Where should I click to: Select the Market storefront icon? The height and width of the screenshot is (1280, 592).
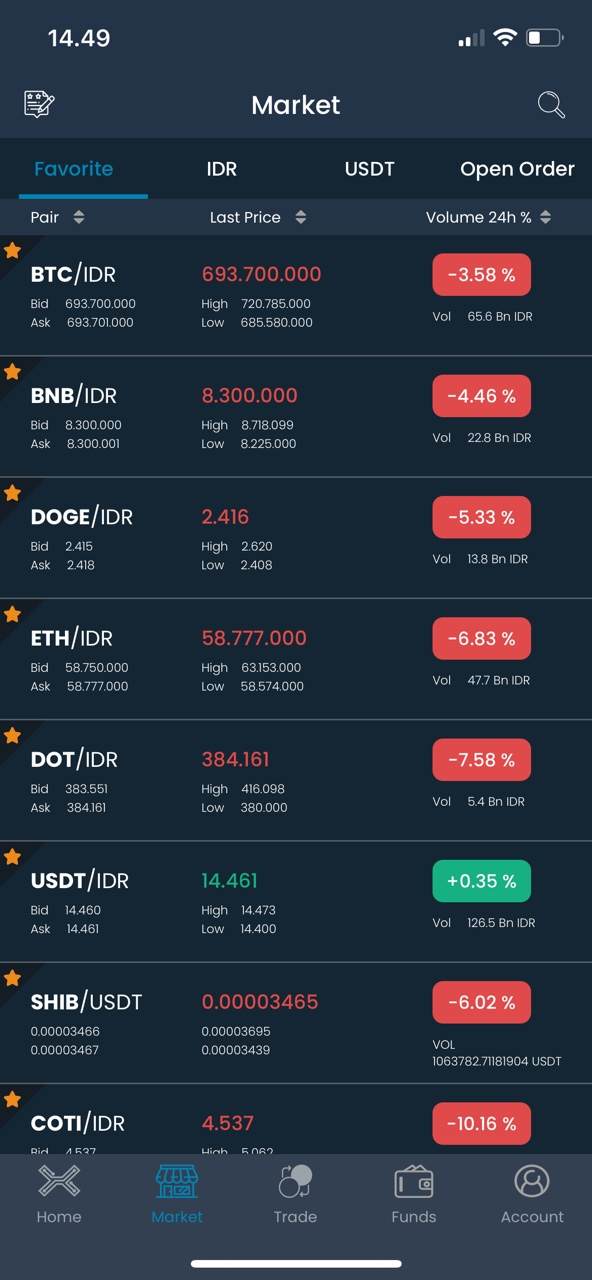(x=177, y=1181)
